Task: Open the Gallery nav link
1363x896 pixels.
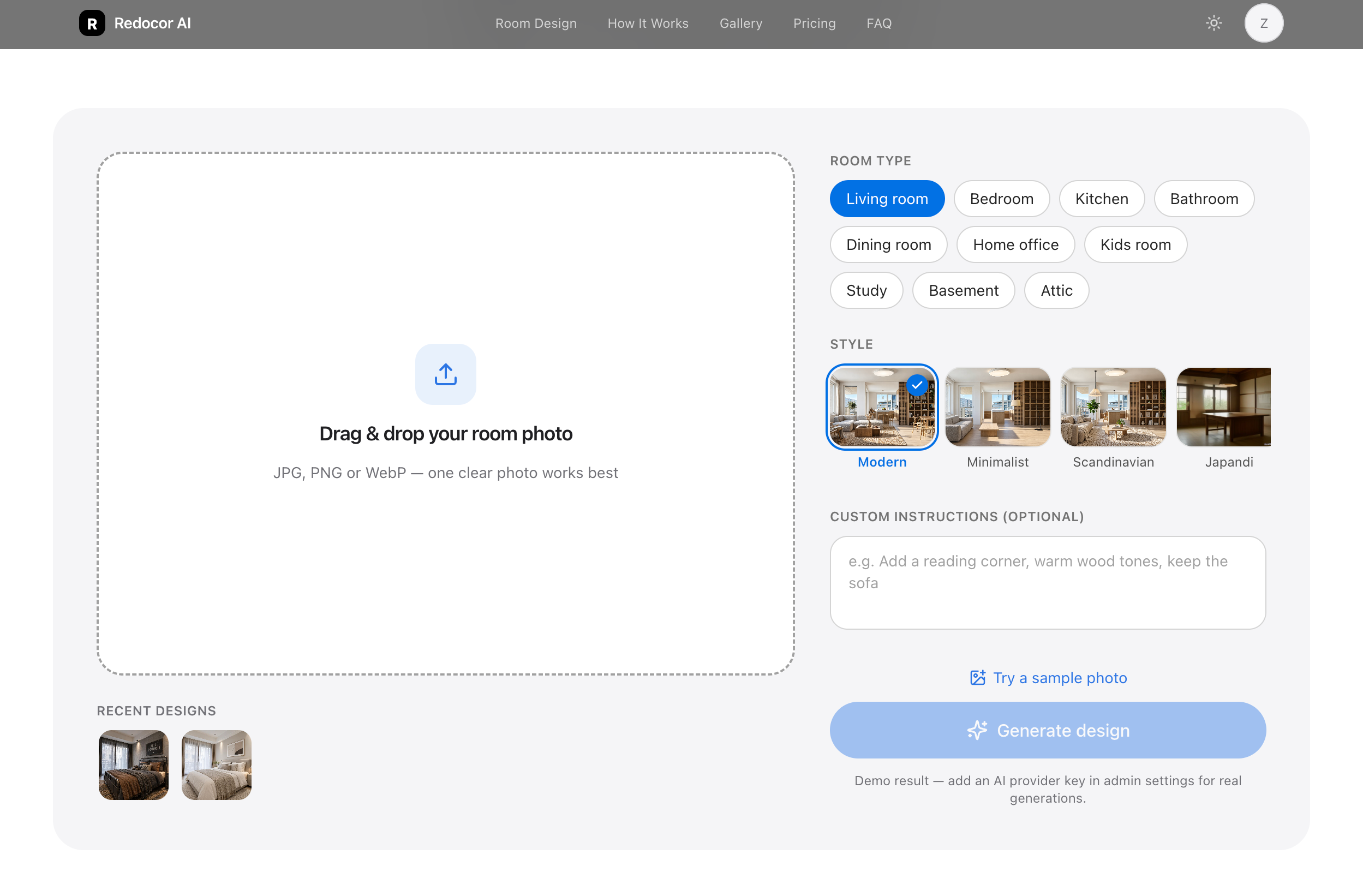Action: pos(740,23)
